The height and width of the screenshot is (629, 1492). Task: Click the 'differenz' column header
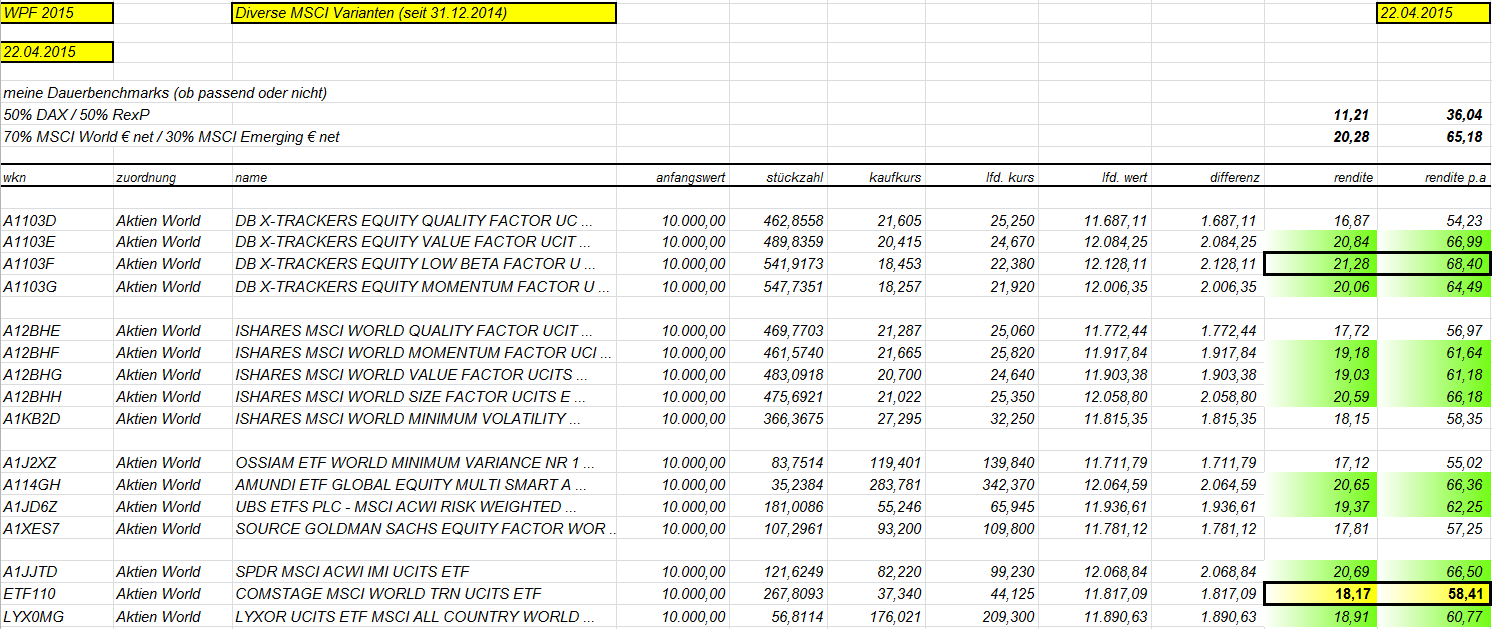[1234, 177]
